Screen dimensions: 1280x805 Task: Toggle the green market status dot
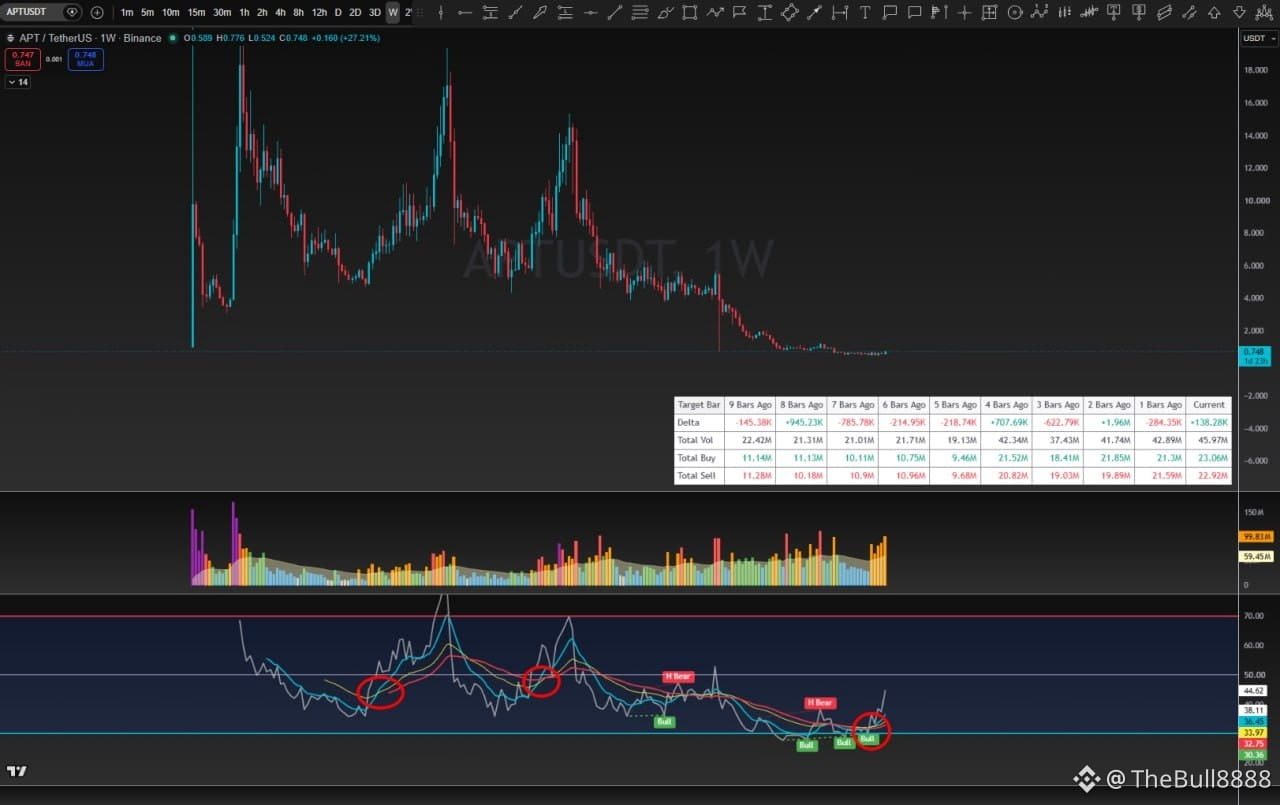click(173, 38)
